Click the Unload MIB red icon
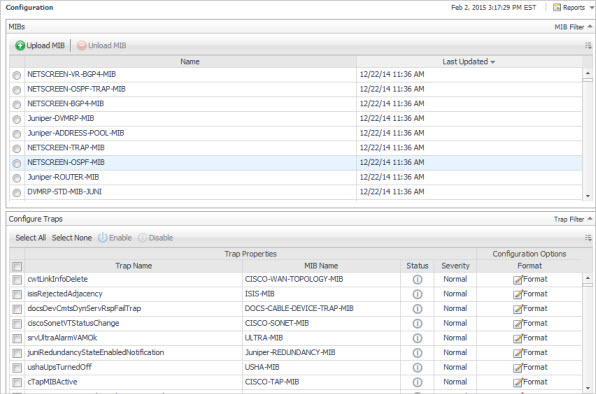The height and width of the screenshot is (394, 596). pos(82,46)
